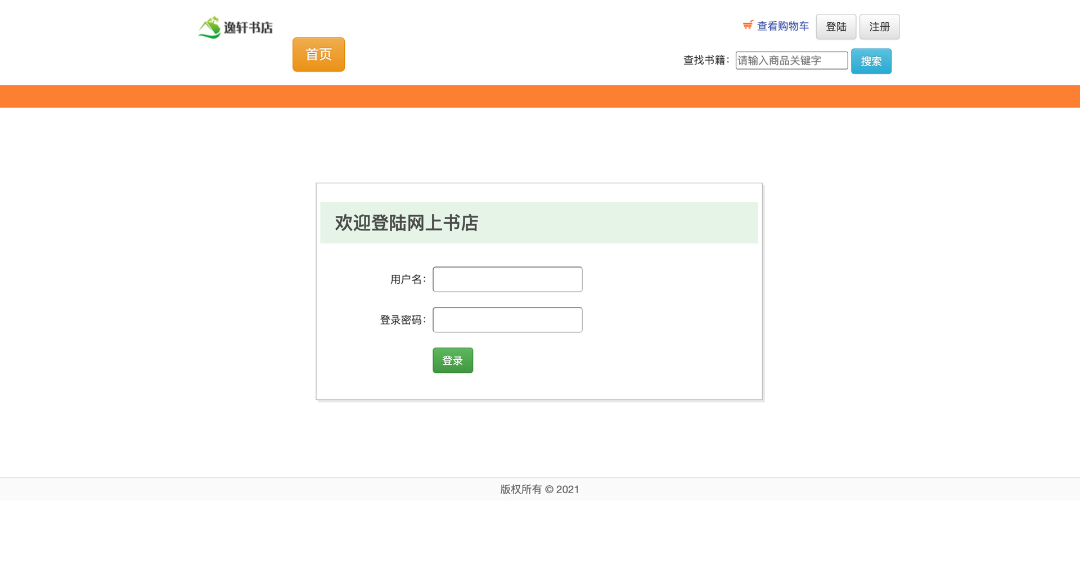
Task: Click the 登录密码 label text
Action: pos(402,320)
